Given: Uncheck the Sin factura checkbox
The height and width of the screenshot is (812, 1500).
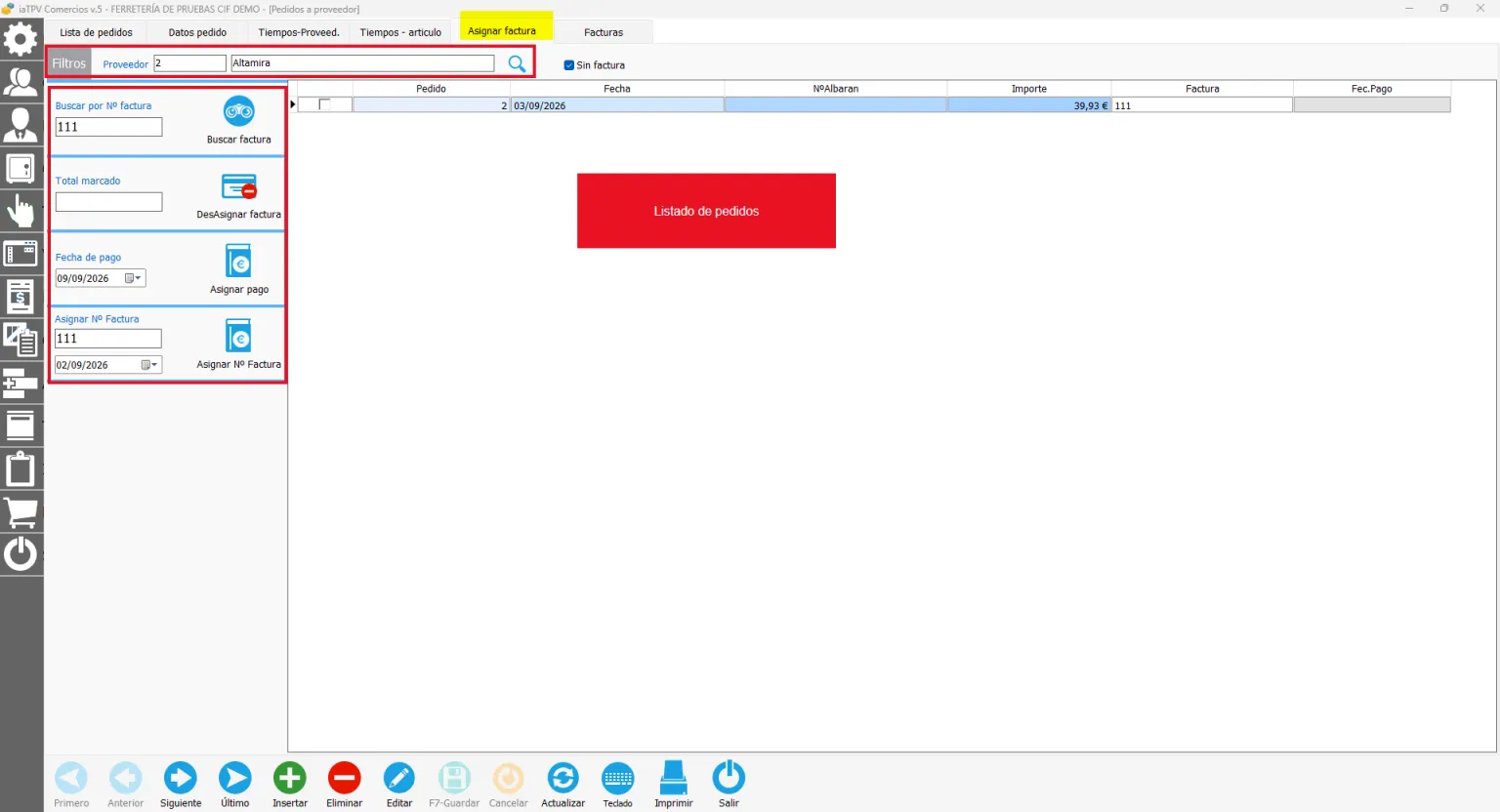Looking at the screenshot, I should (569, 65).
